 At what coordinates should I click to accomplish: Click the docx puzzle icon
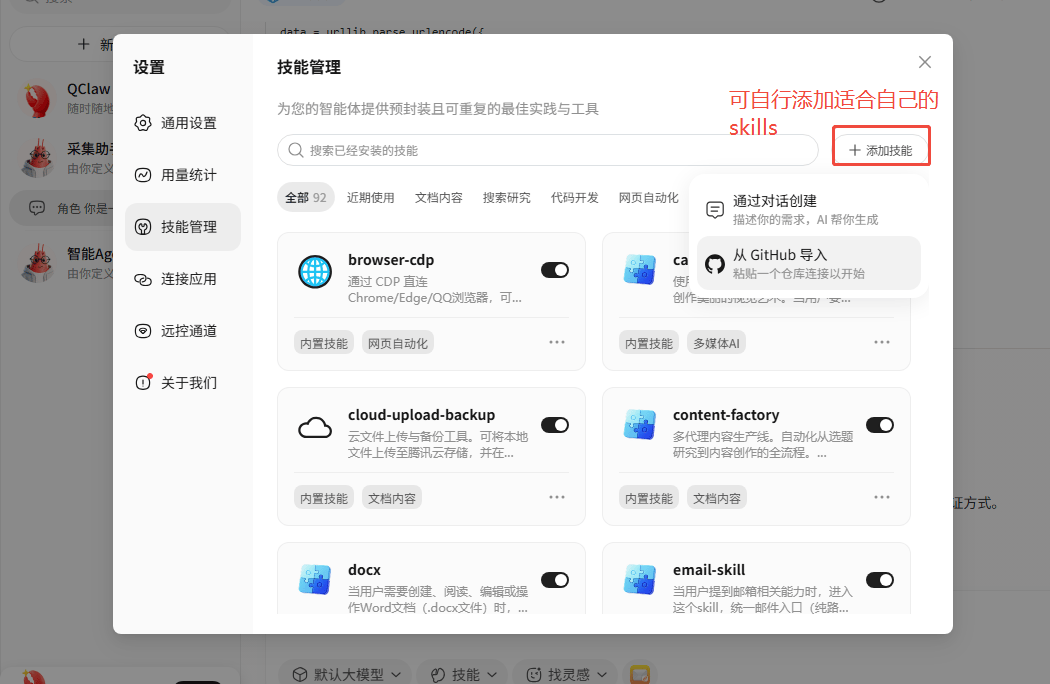(x=315, y=579)
